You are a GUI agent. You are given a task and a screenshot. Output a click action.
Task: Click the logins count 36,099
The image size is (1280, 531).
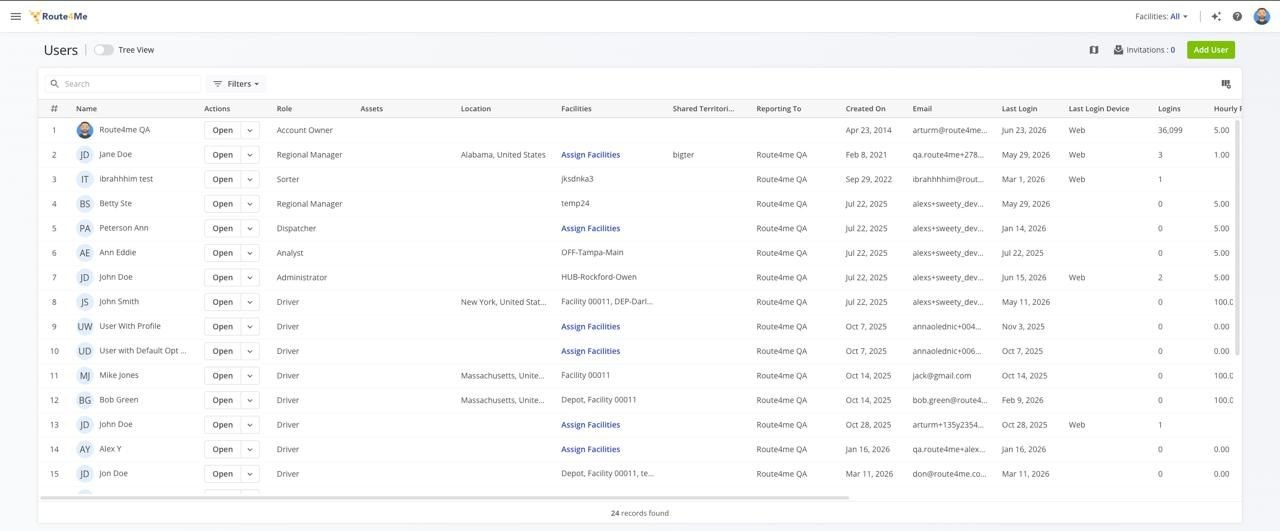(1170, 130)
